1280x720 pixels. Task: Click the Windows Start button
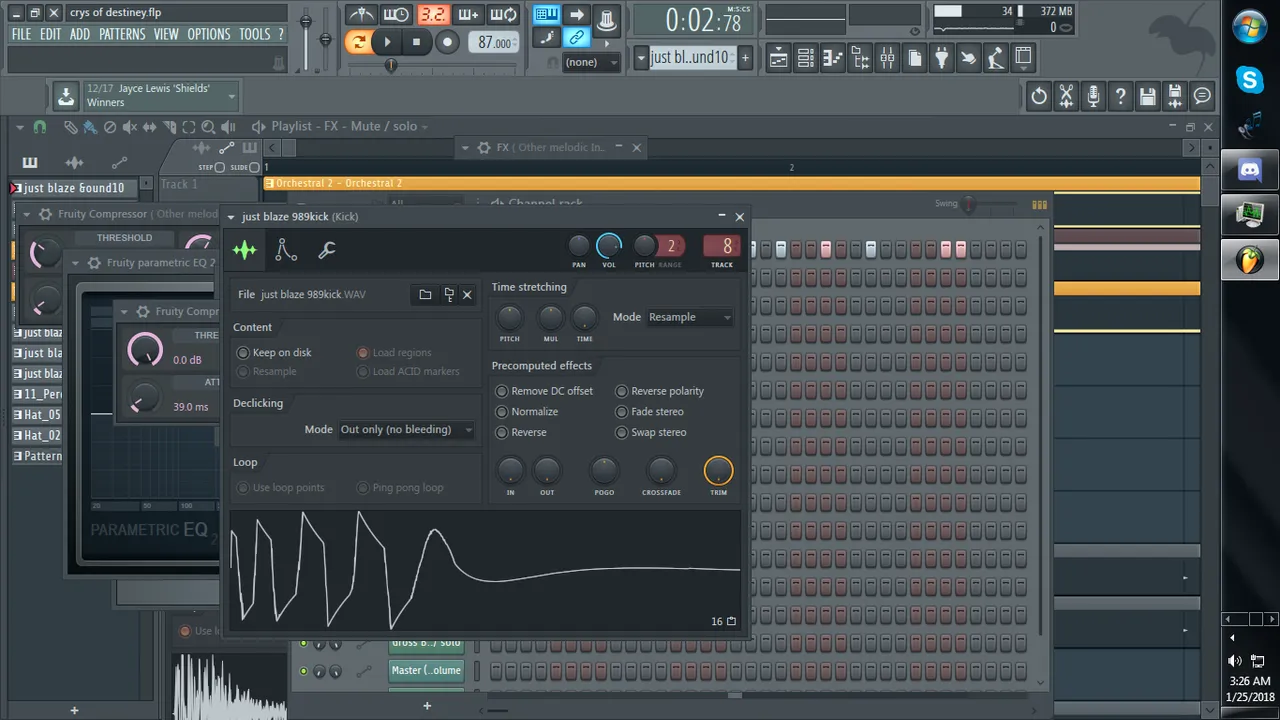tap(1250, 27)
